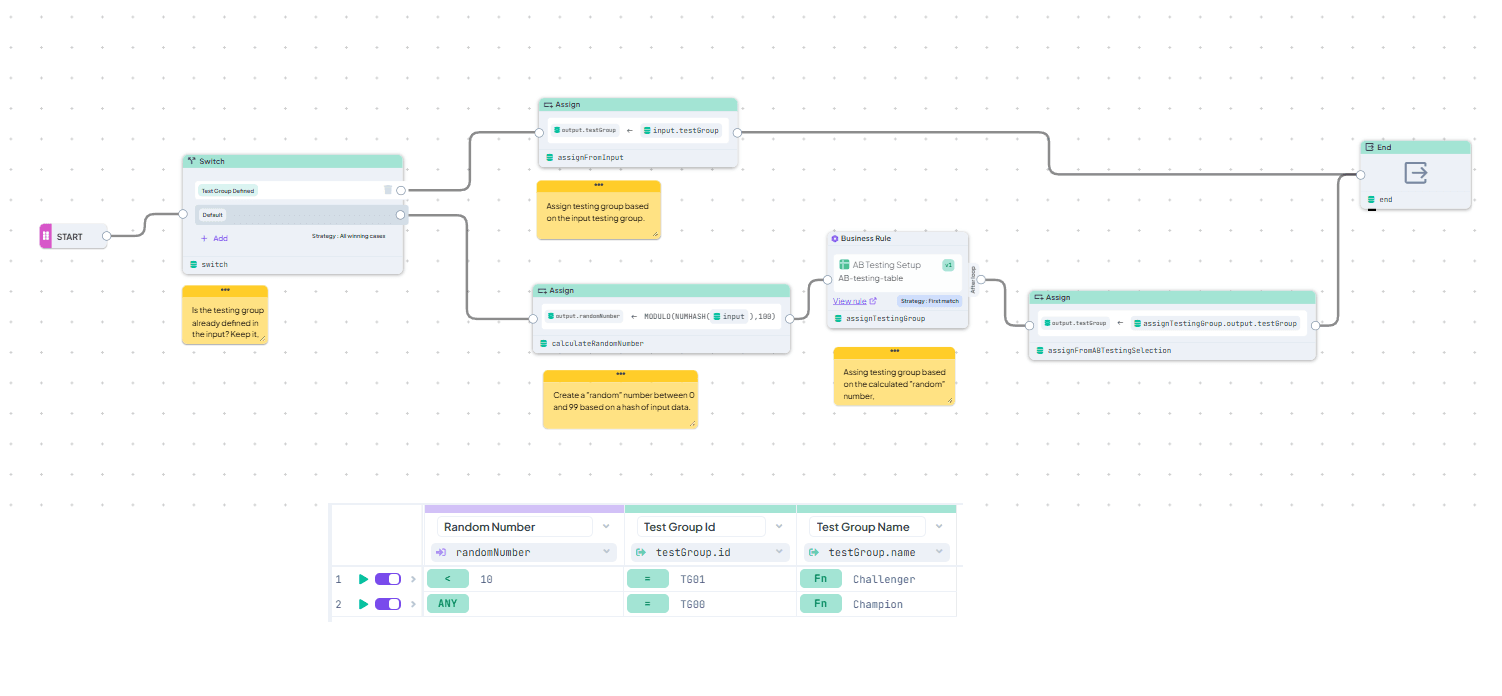Viewport: 1502px width, 696px height.
Task: Click the START node drag handle icon
Action: pos(45,236)
